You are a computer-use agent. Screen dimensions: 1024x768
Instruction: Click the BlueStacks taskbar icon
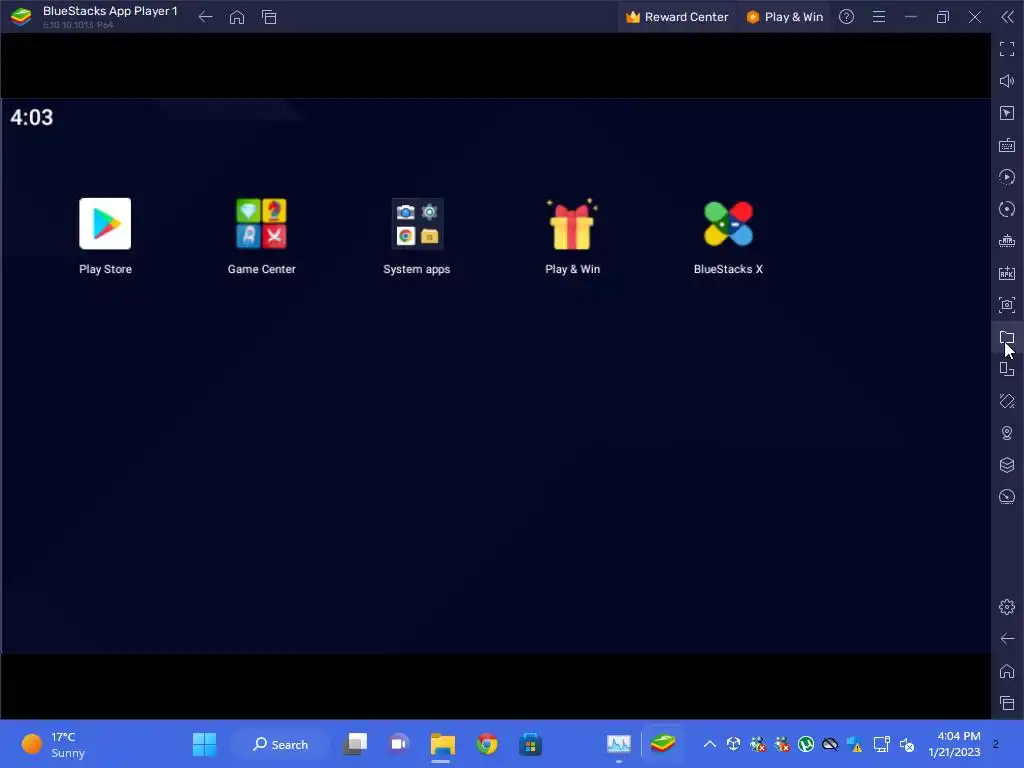(662, 744)
